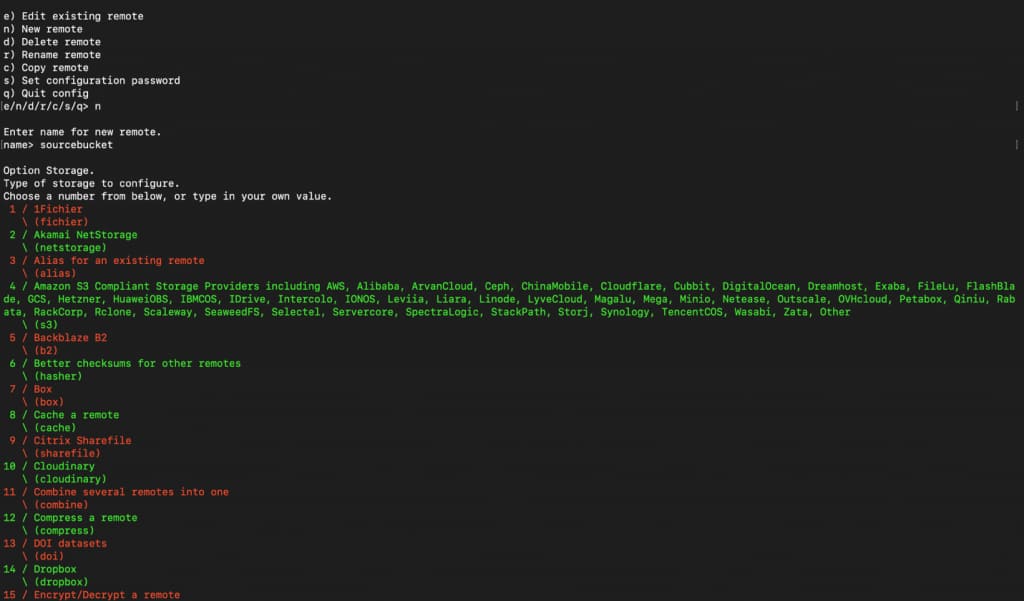Image resolution: width=1024 pixels, height=601 pixels.
Task: Select "Combine several remotes into one"
Action: [x=115, y=491]
